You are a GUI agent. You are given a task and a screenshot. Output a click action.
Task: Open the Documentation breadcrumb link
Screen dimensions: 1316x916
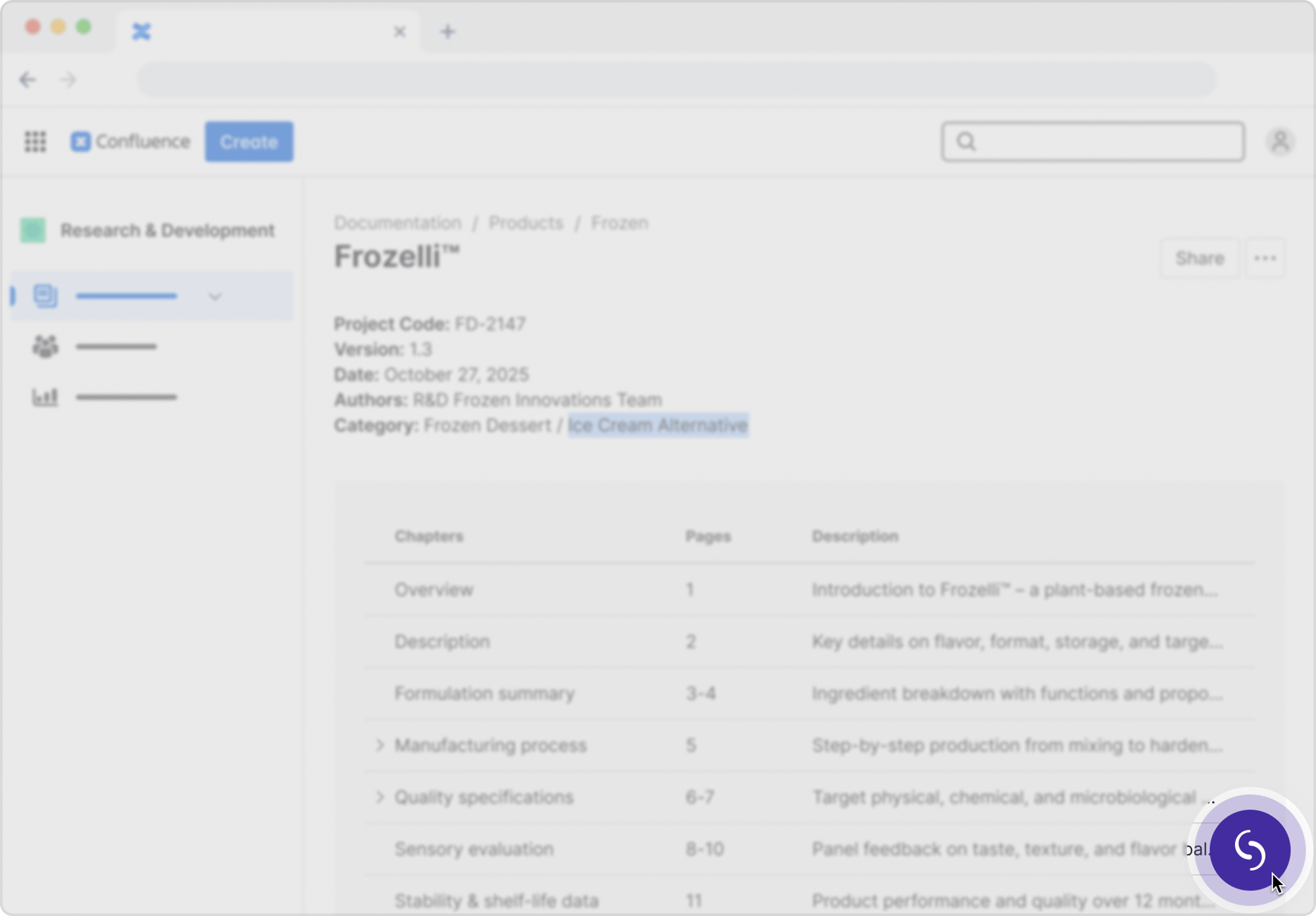[x=397, y=222]
